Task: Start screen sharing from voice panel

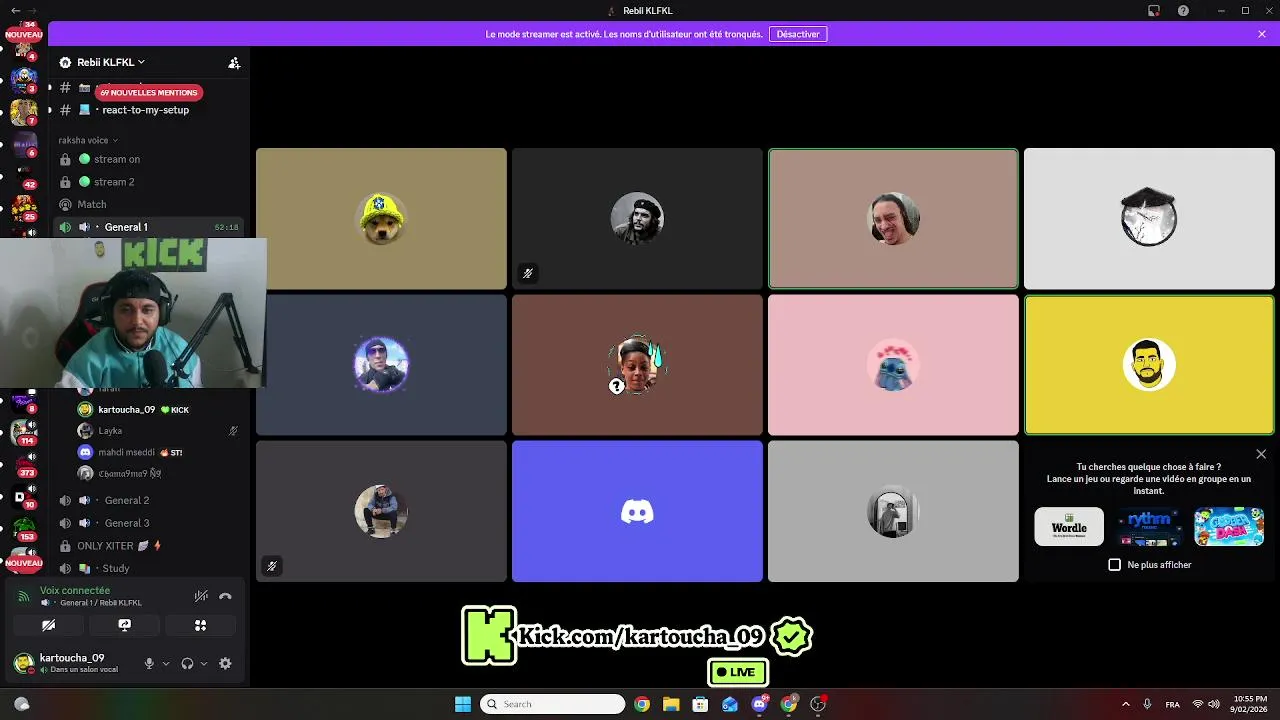Action: 124,625
